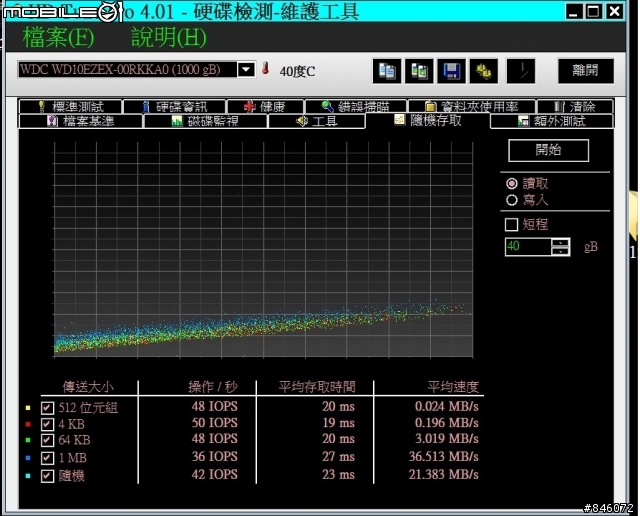Select the WDC WD10EZEX drive combo box
The height and width of the screenshot is (516, 640).
pos(136,69)
